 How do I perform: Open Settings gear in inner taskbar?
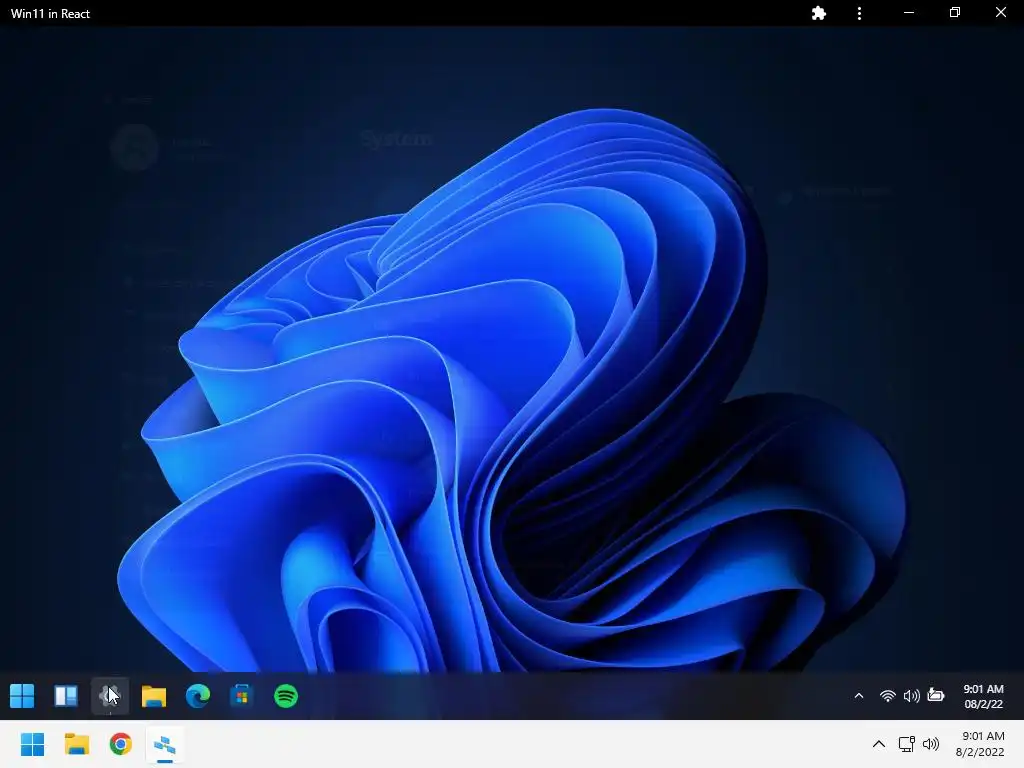click(110, 696)
